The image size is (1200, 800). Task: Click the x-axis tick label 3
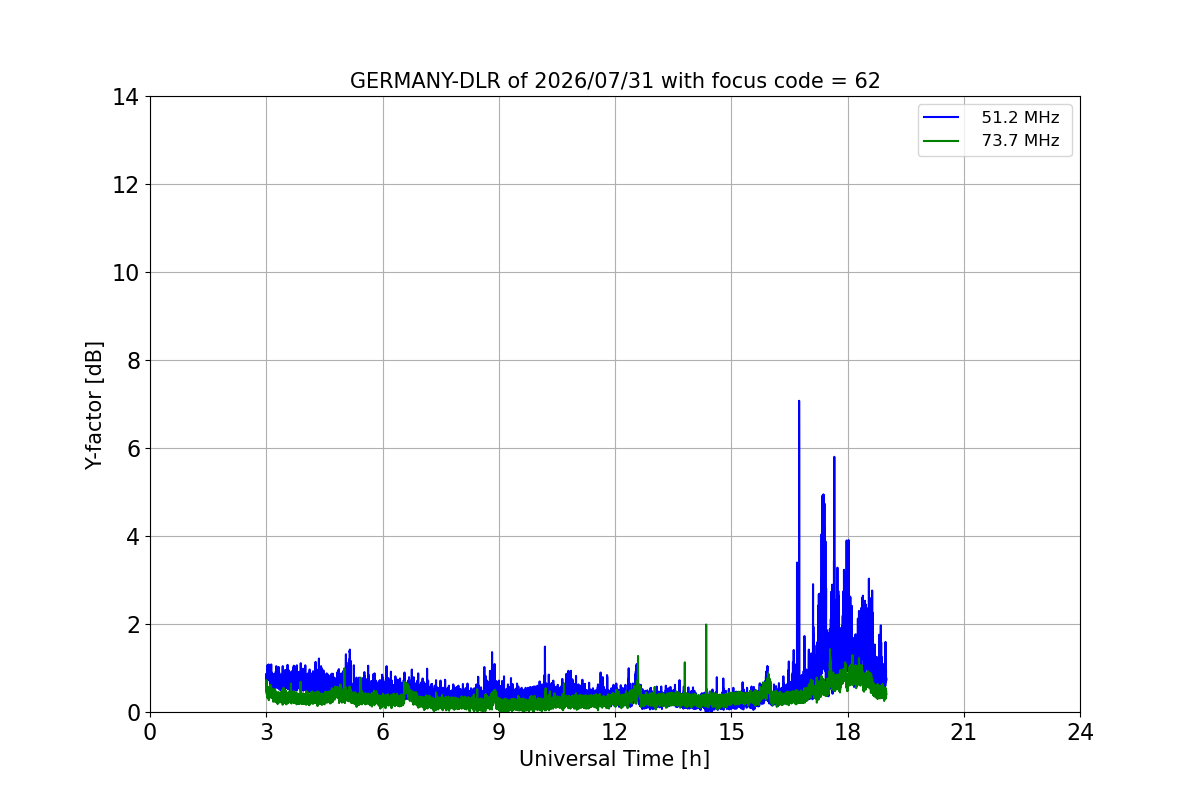pos(267,732)
